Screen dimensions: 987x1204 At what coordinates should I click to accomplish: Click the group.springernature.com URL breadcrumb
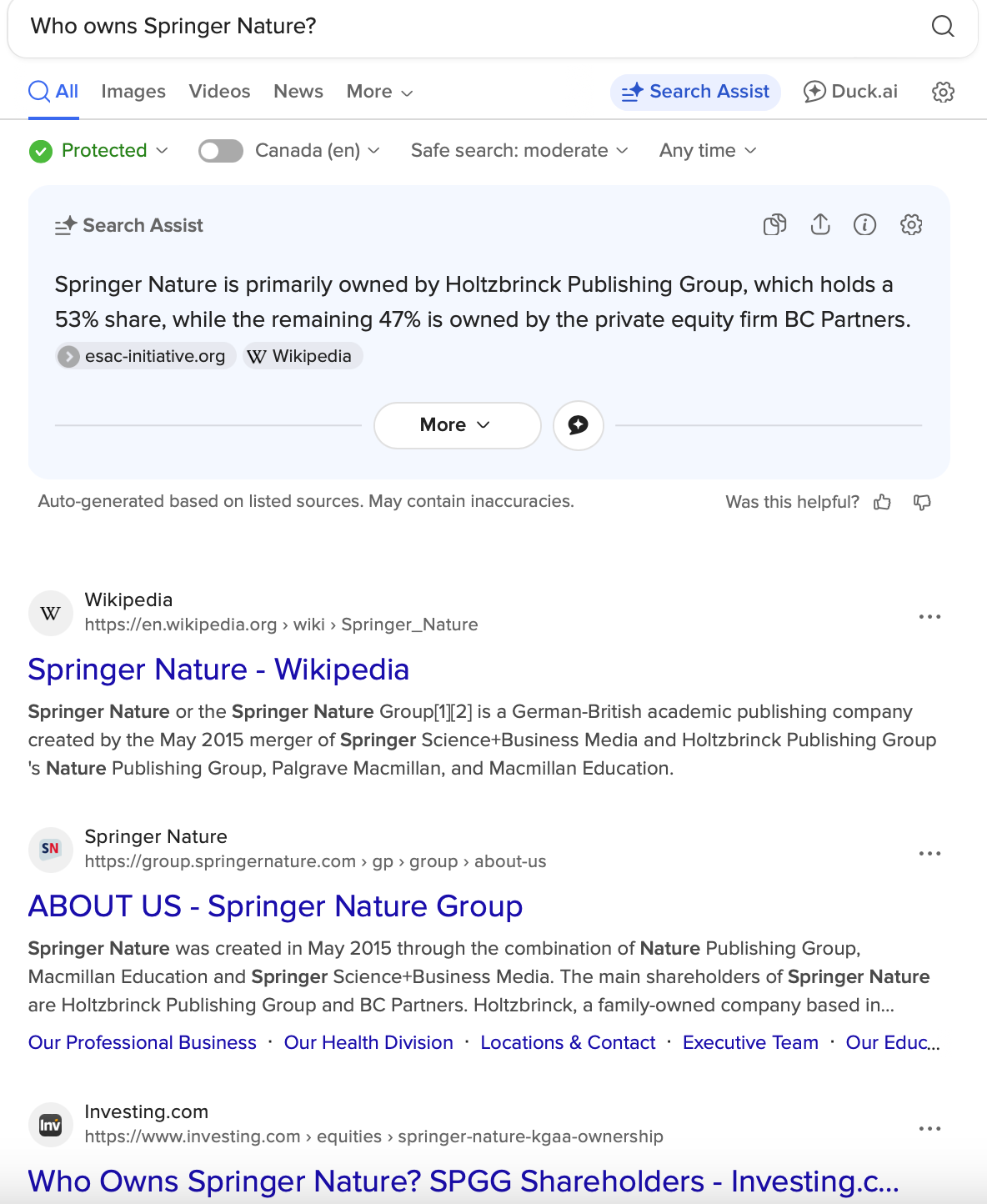tap(315, 861)
